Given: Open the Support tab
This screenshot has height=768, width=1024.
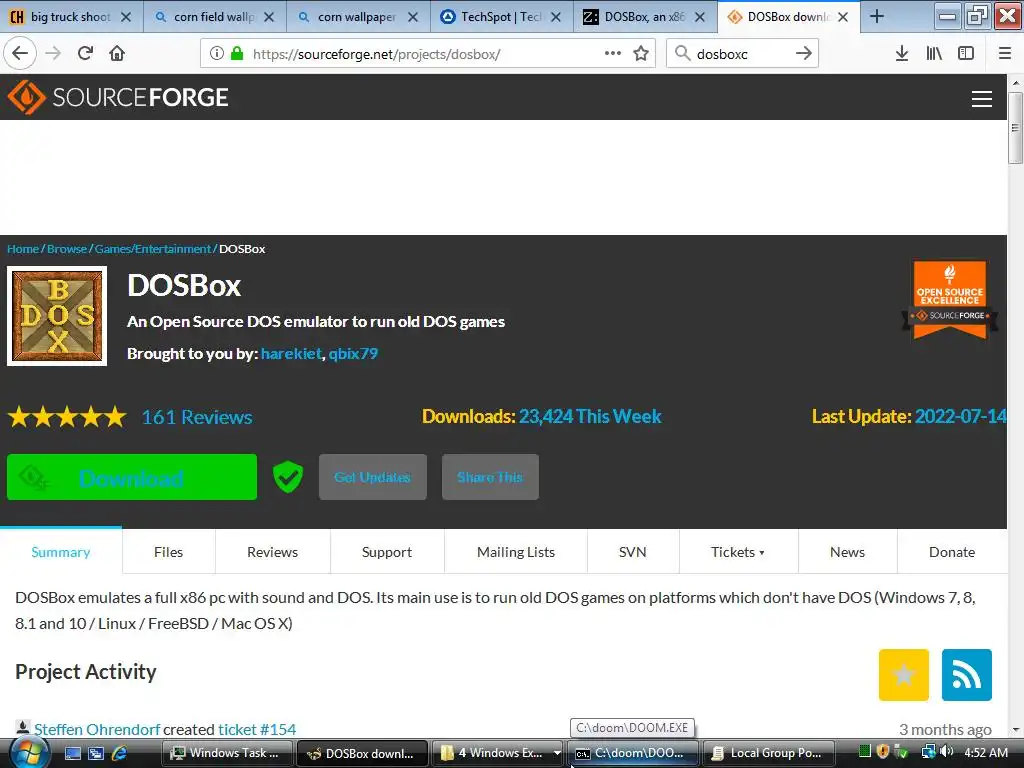Looking at the screenshot, I should point(387,552).
